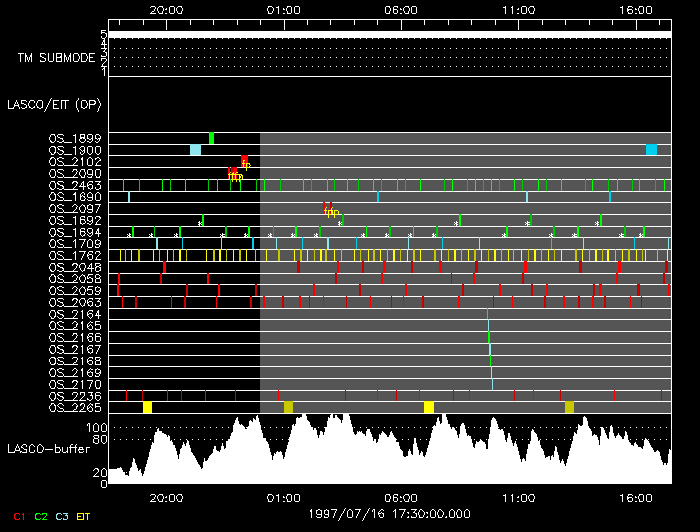Click the first bright yellow block in OS_2265
This screenshot has width=700, height=532.
click(147, 408)
